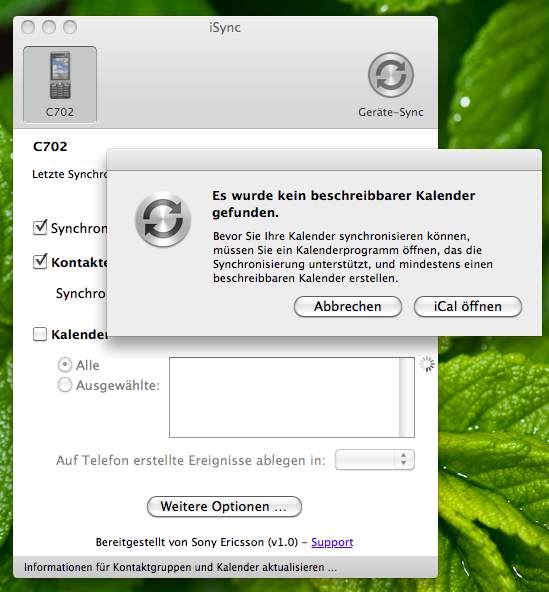The width and height of the screenshot is (549, 592).
Task: Click Abbrechen in the dialog
Action: 348,306
